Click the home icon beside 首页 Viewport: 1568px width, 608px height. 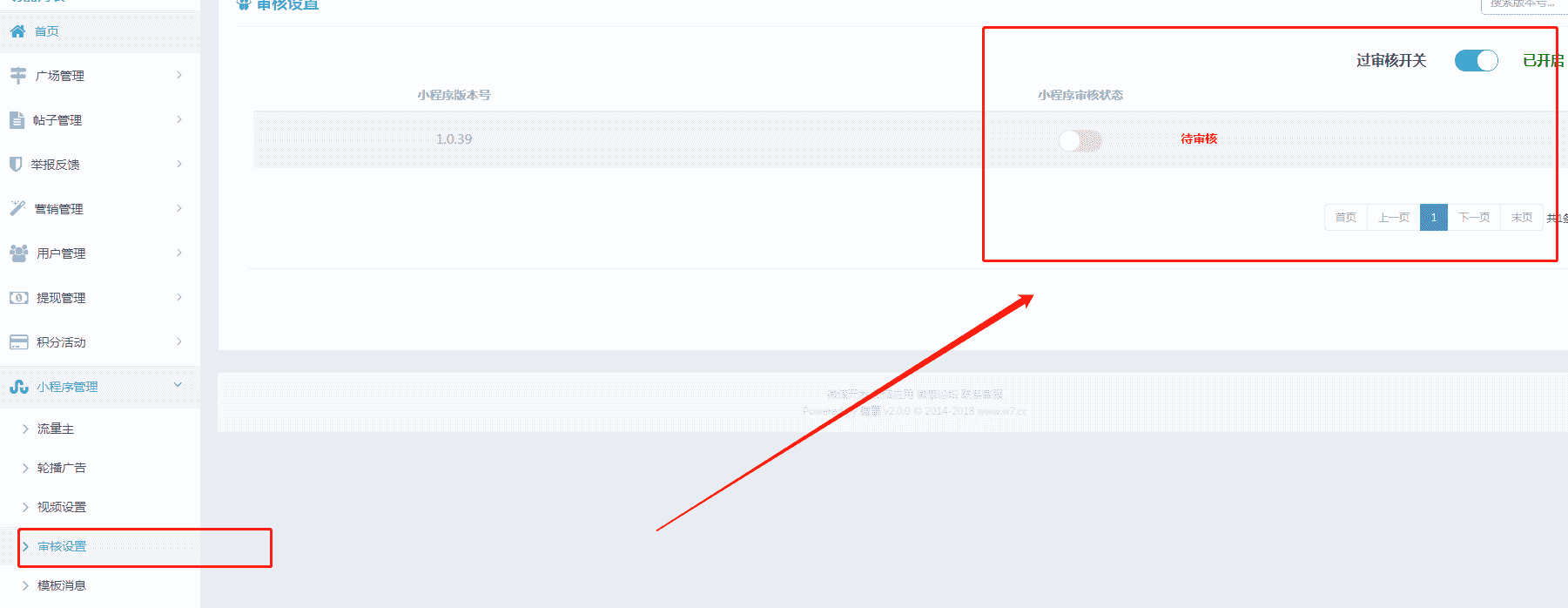pos(17,31)
